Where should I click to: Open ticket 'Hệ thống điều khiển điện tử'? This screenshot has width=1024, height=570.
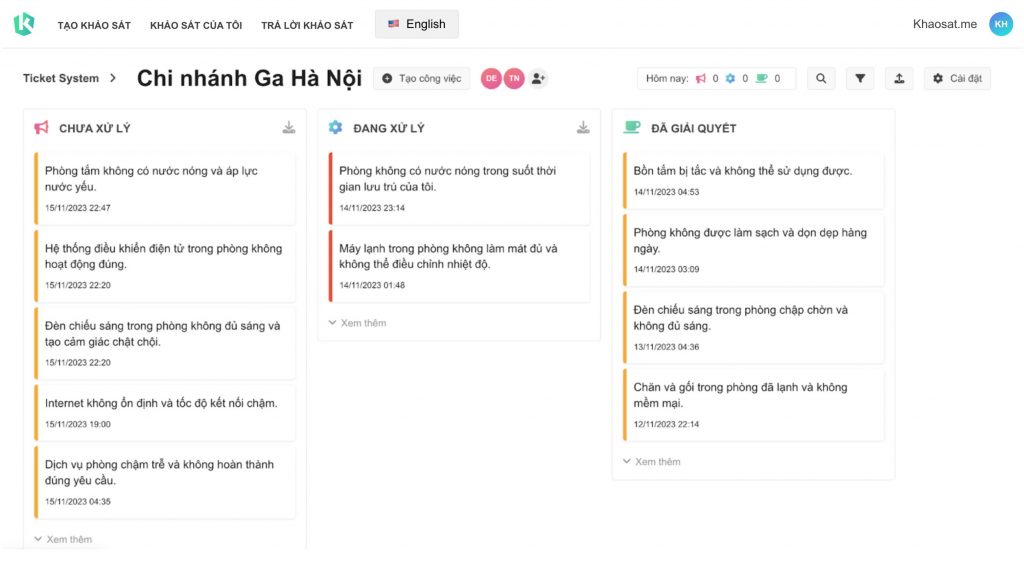tap(165, 266)
